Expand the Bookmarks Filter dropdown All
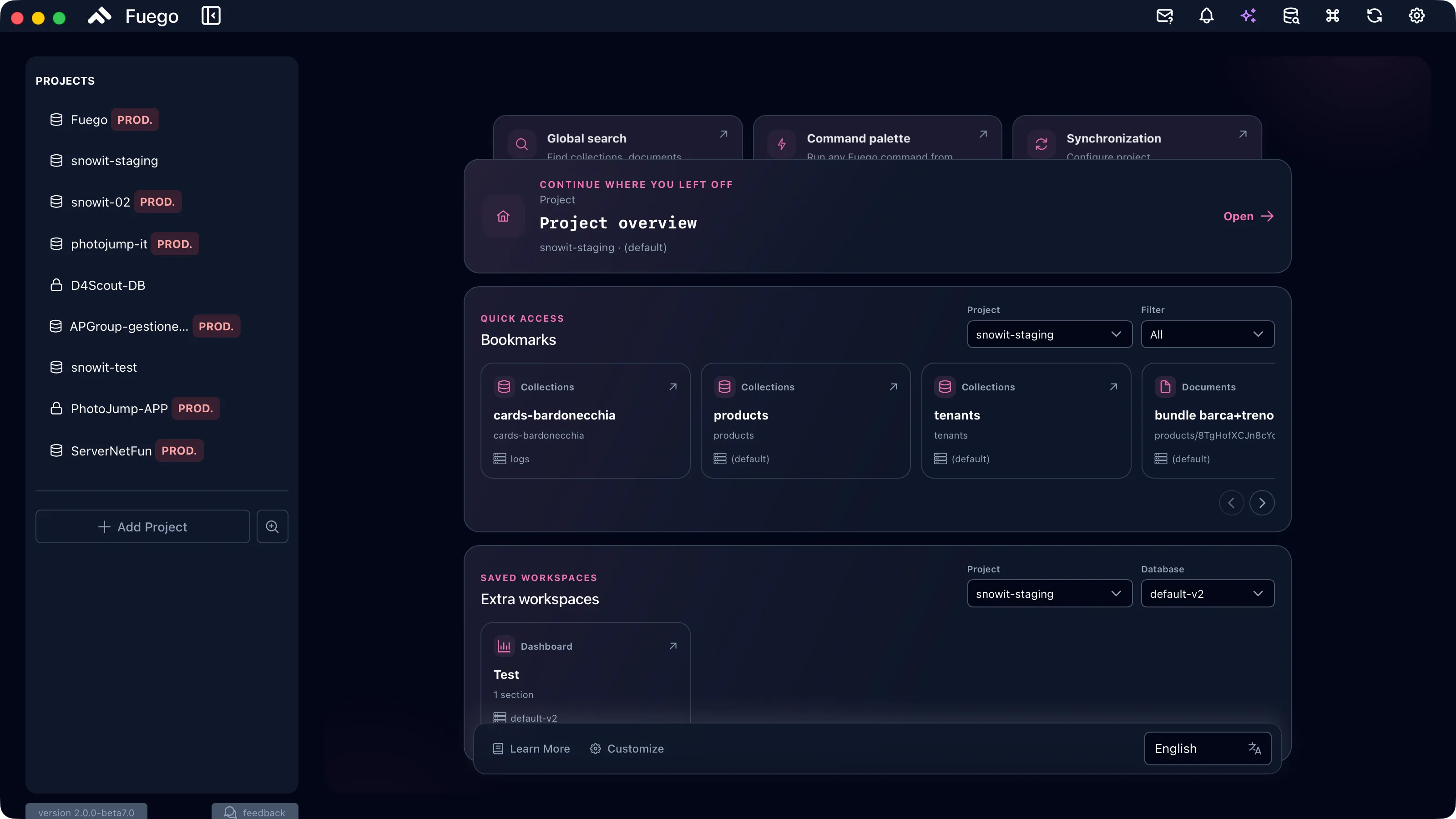The height and width of the screenshot is (819, 1456). (1207, 334)
